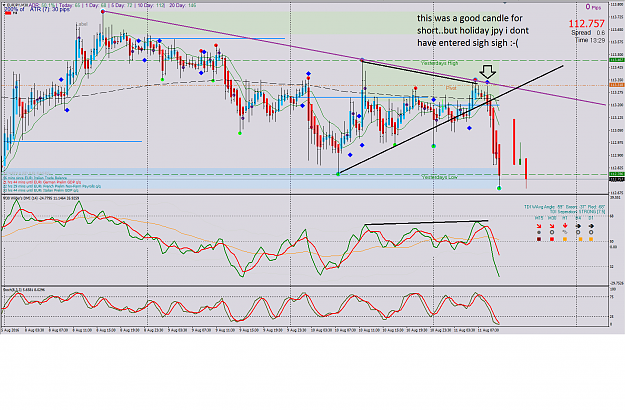Click the '11 Aug 07:30' time axis label
This screenshot has width=625, height=410.
tap(488, 330)
